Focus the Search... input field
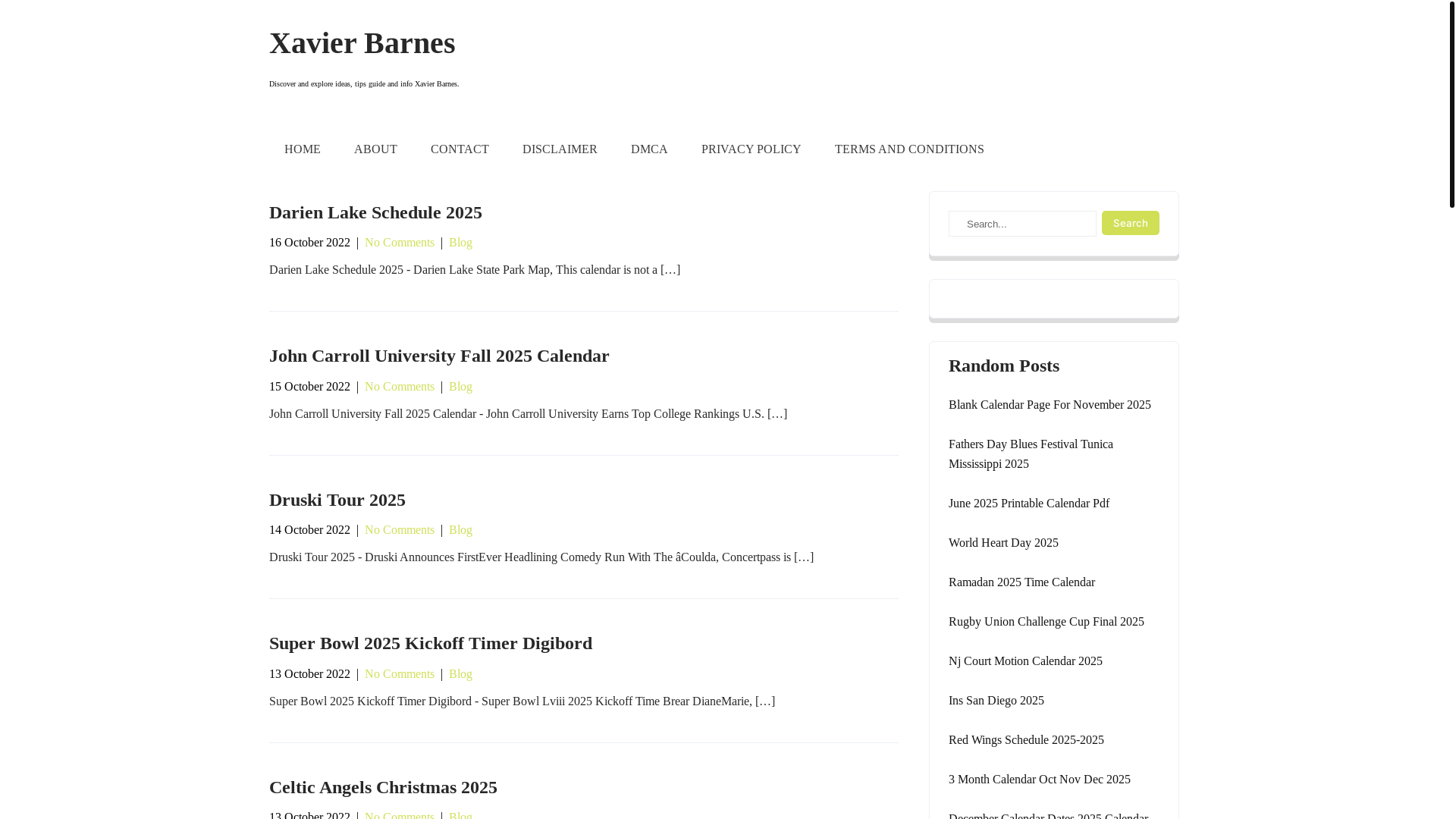This screenshot has height=819, width=1456. tap(1022, 224)
